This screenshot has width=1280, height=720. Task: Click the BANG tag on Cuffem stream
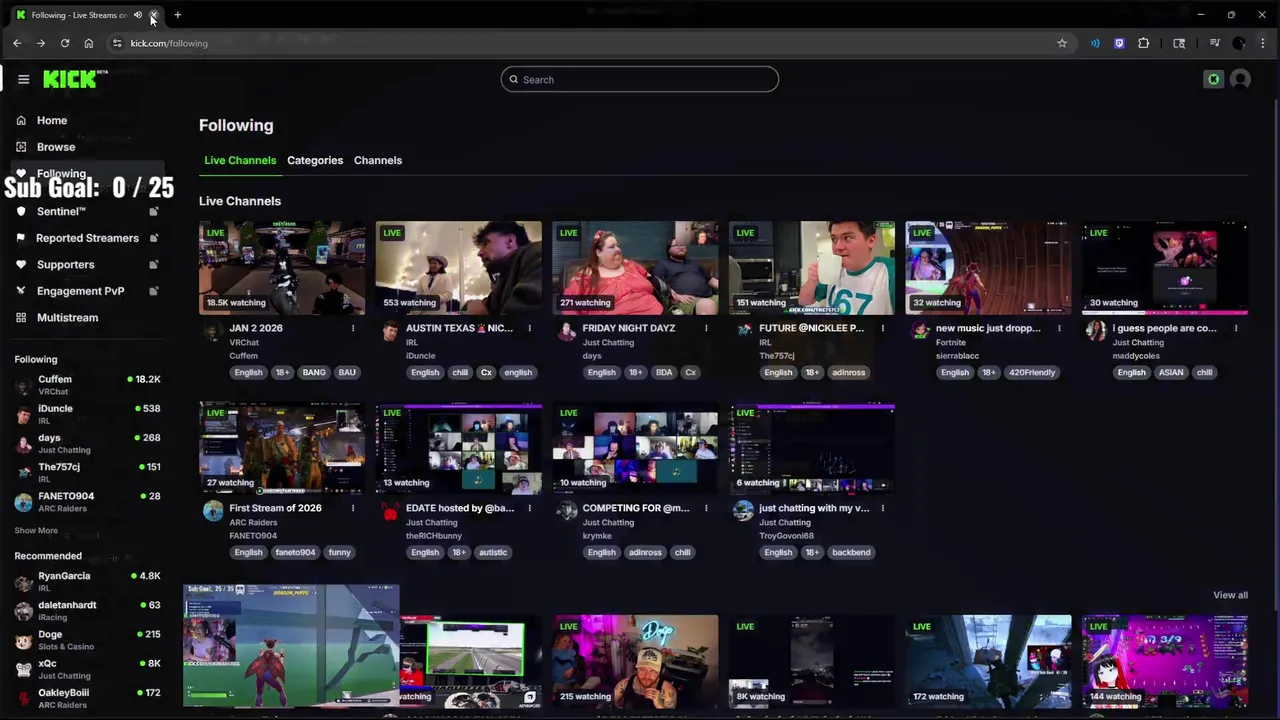click(314, 372)
